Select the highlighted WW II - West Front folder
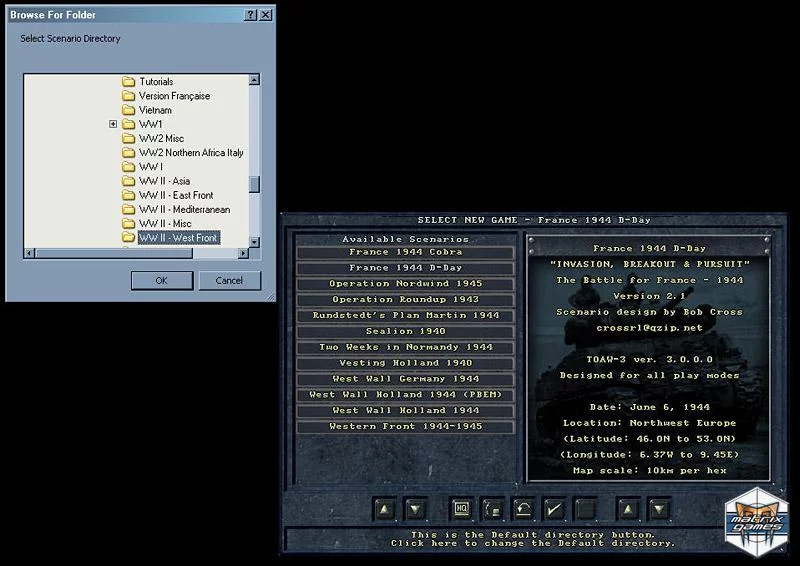Image resolution: width=800 pixels, height=566 pixels. coord(179,238)
